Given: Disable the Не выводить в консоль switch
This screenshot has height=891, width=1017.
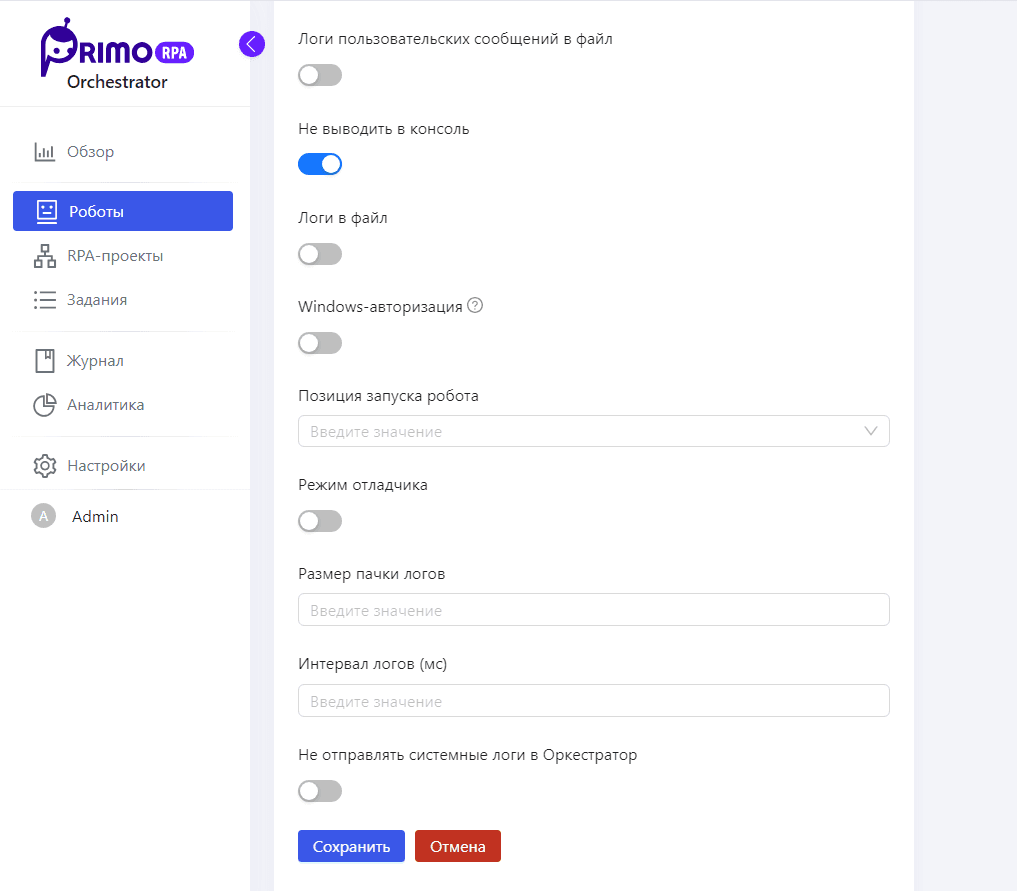Looking at the screenshot, I should coord(320,164).
